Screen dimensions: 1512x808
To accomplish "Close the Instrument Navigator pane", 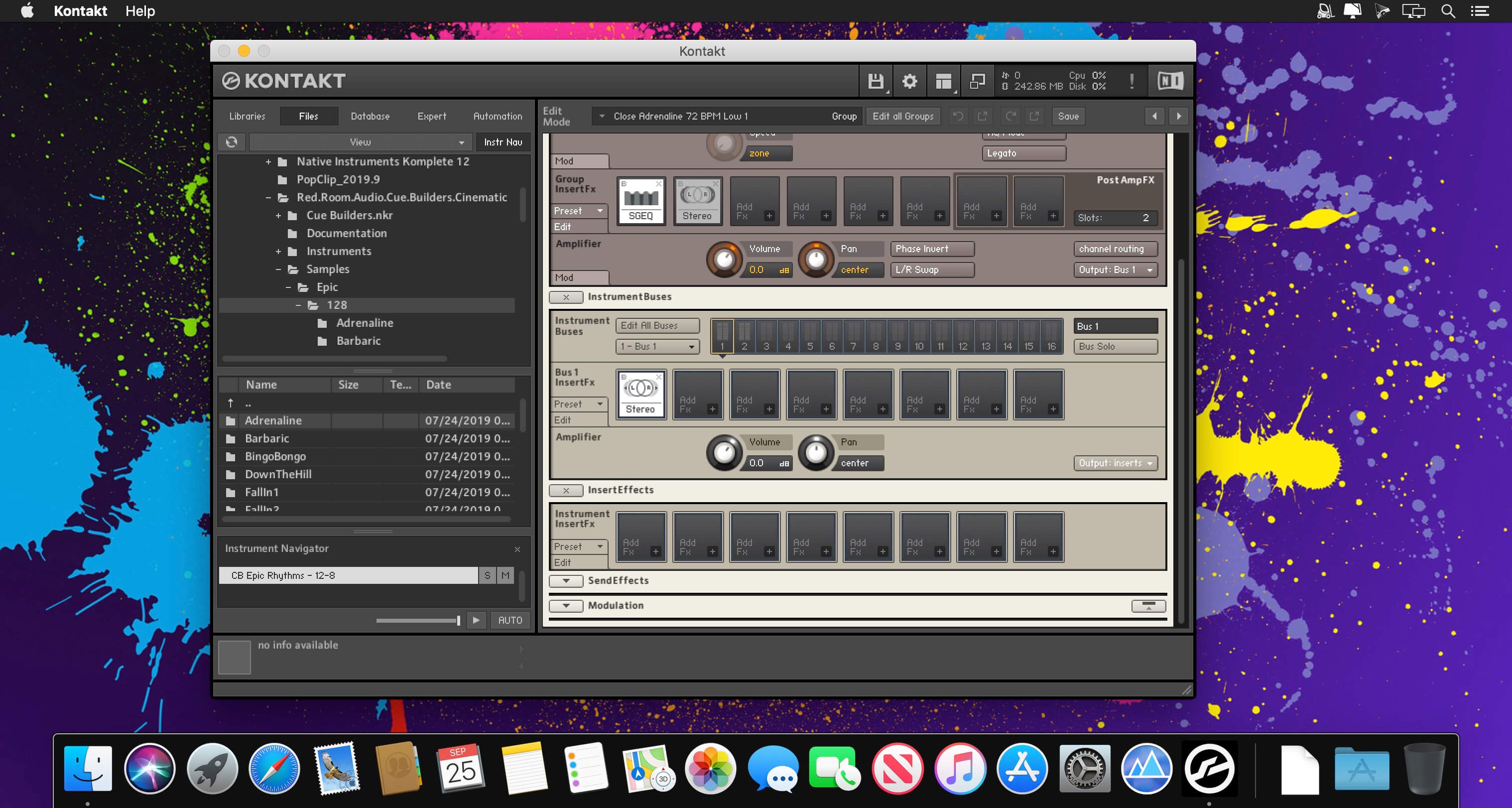I will pyautogui.click(x=517, y=549).
